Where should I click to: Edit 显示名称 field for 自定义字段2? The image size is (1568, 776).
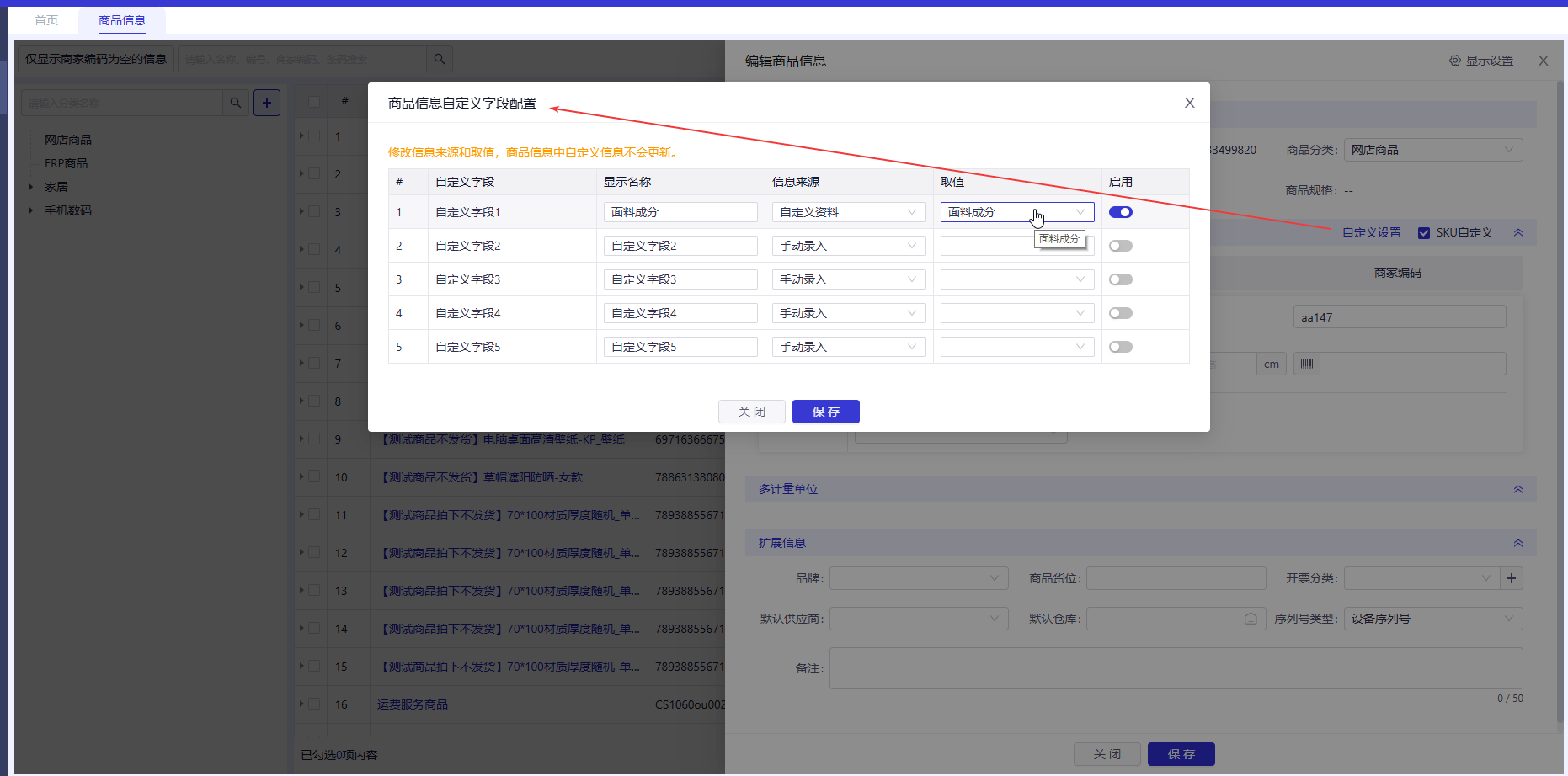click(x=680, y=246)
